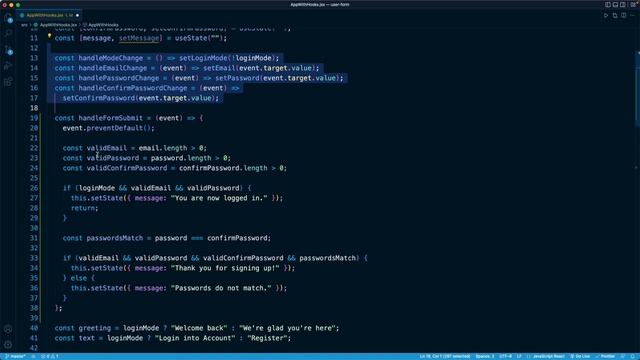Click the master branch in status bar
640x360 pixels.
pyautogui.click(x=16, y=356)
